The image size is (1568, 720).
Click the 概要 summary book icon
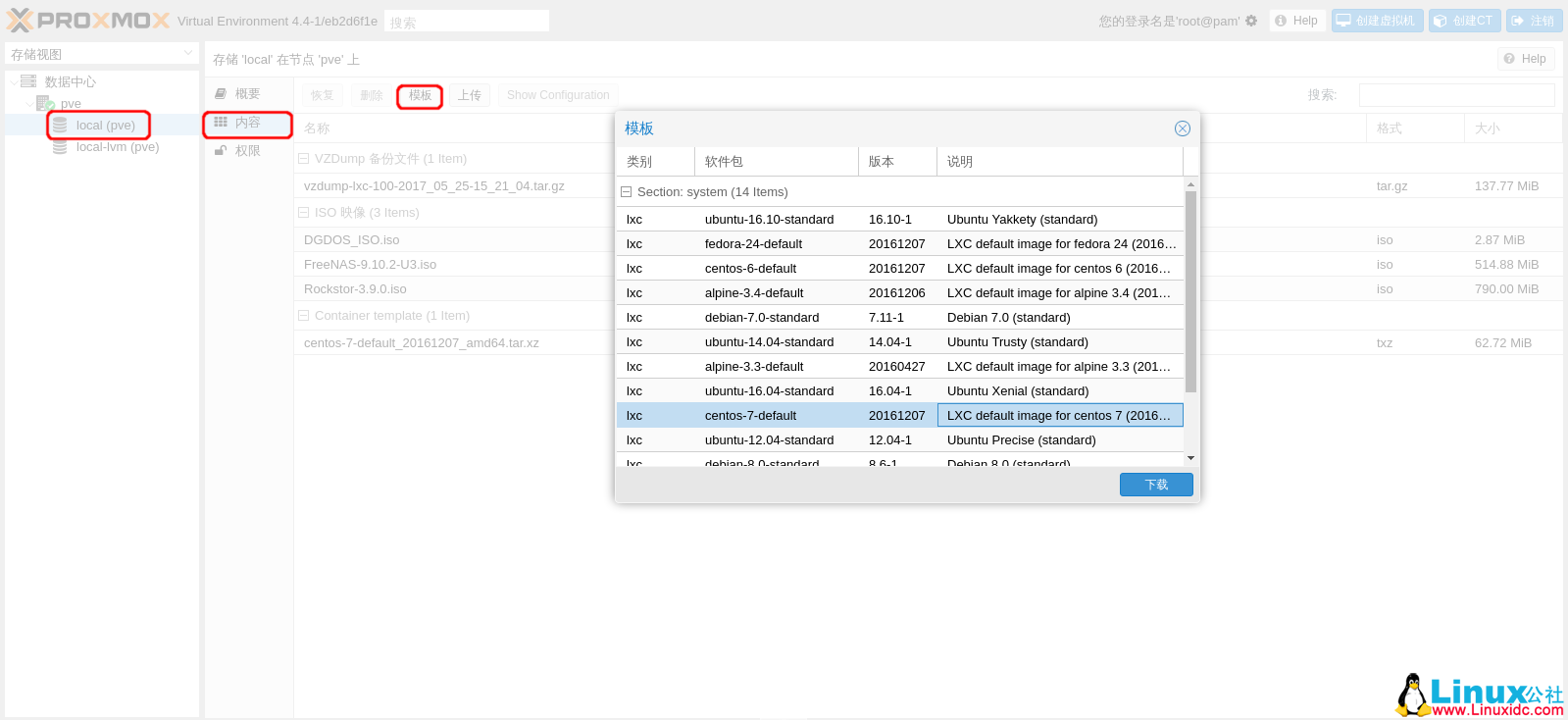tap(221, 94)
